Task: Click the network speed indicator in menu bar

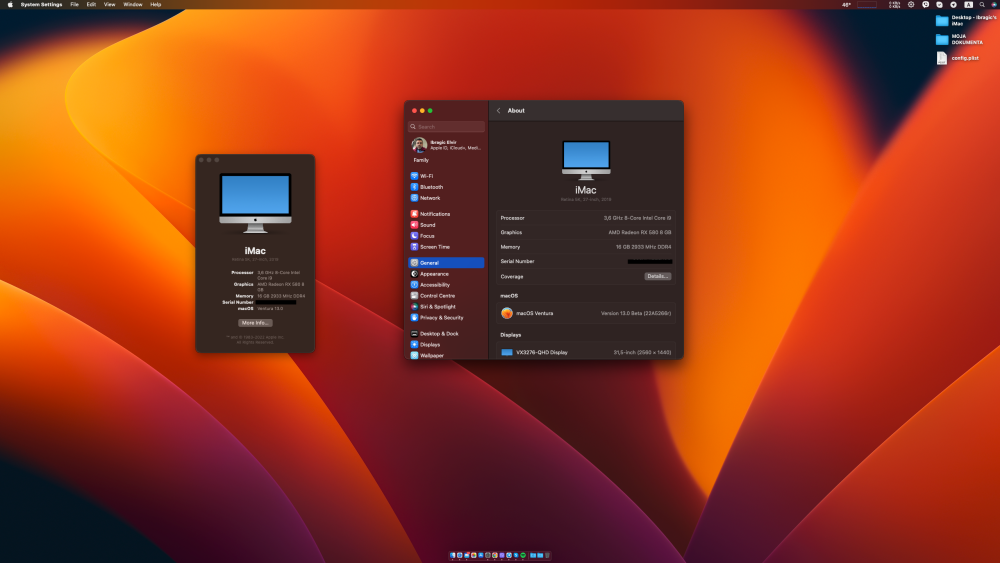Action: coord(894,4)
